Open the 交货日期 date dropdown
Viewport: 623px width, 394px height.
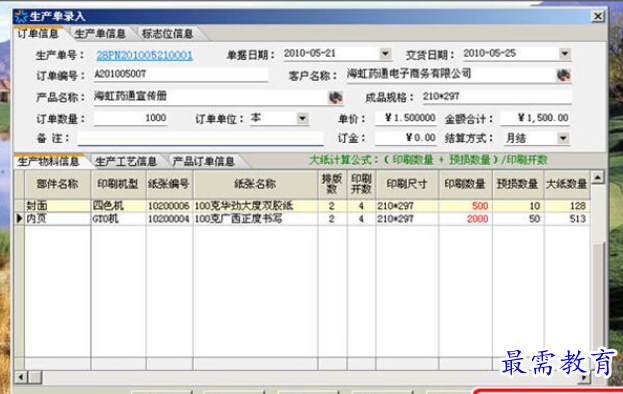tap(564, 54)
